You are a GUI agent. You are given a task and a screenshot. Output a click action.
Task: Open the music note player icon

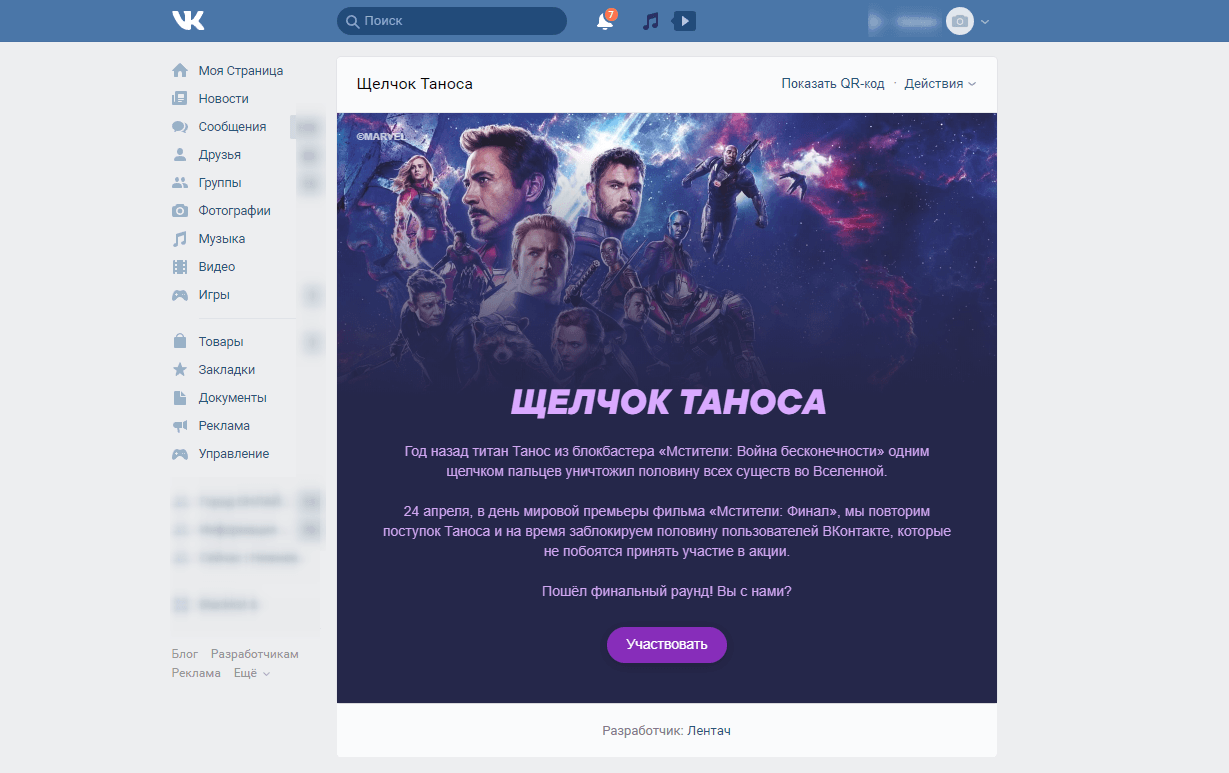(x=651, y=21)
